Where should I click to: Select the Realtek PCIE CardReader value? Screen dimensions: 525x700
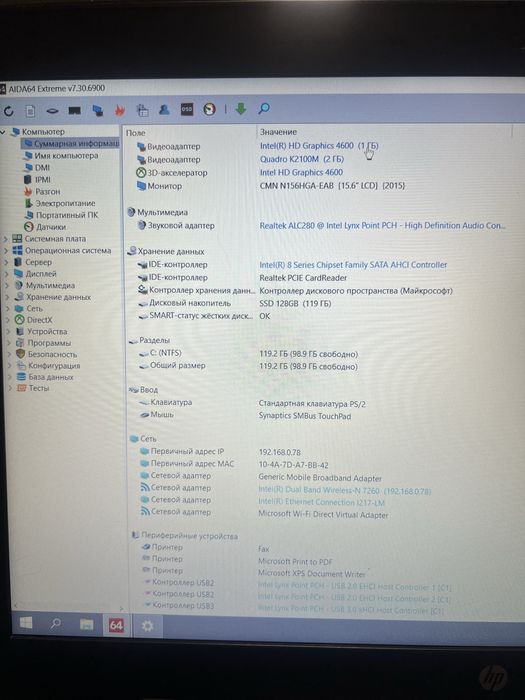coord(303,278)
